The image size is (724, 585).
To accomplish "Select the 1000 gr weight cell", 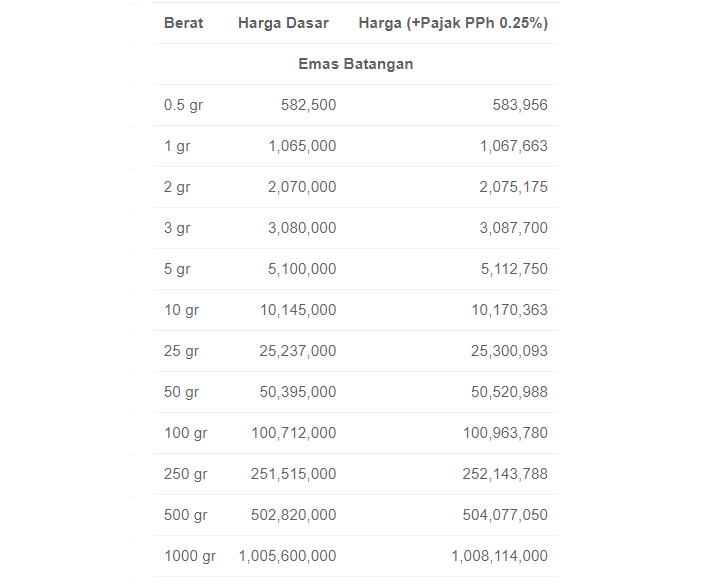I will [x=190, y=556].
